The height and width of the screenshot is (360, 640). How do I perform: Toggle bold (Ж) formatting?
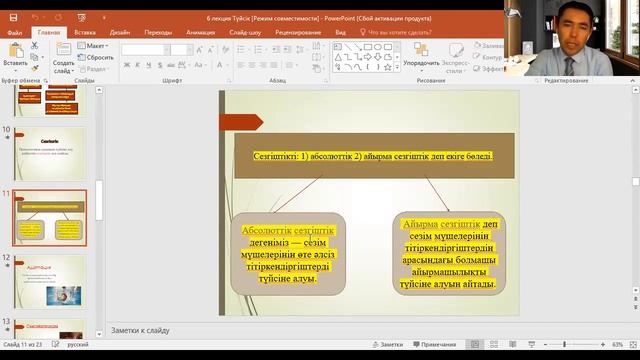(127, 65)
